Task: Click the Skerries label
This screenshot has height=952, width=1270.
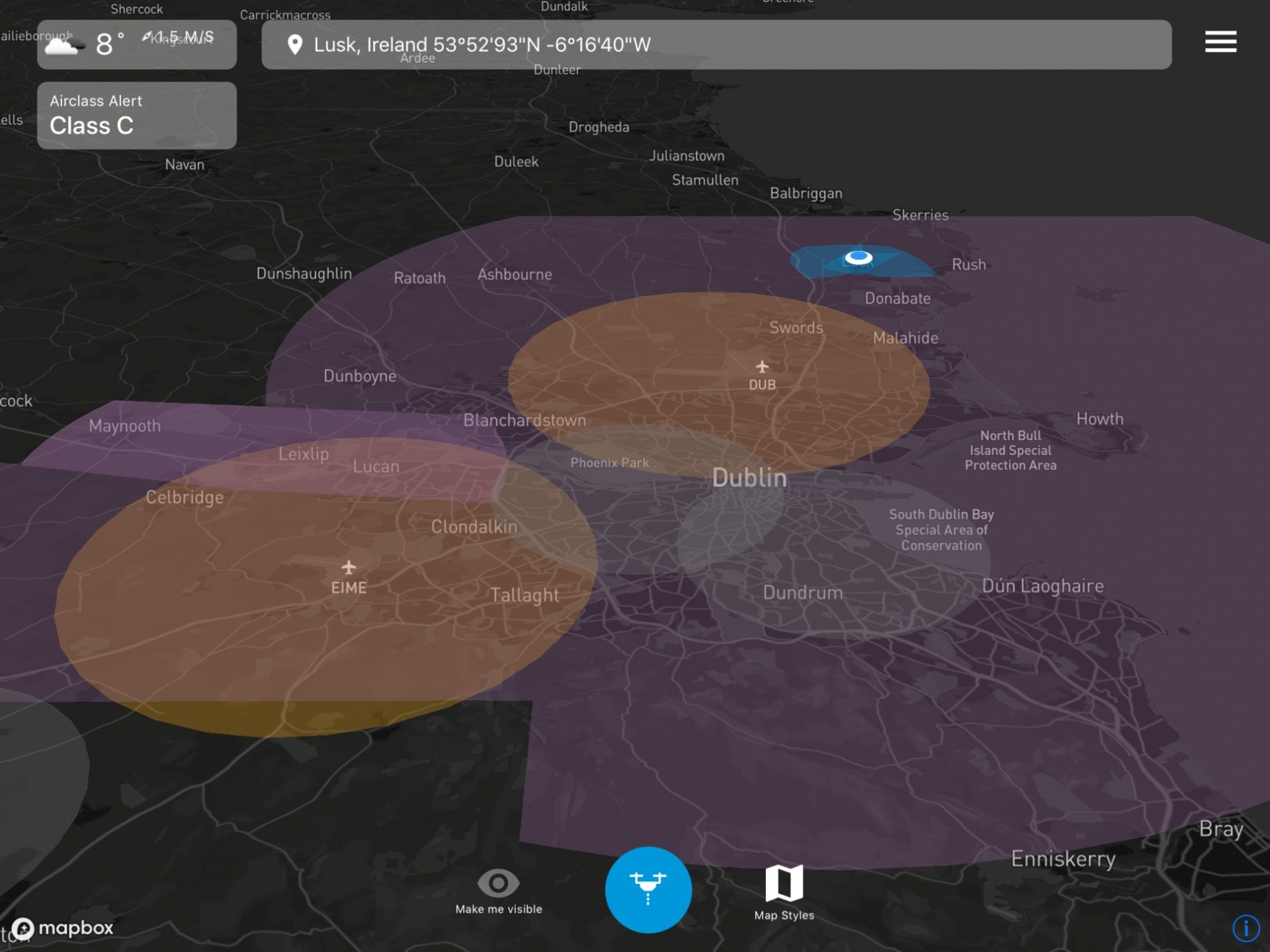Action: click(x=920, y=215)
